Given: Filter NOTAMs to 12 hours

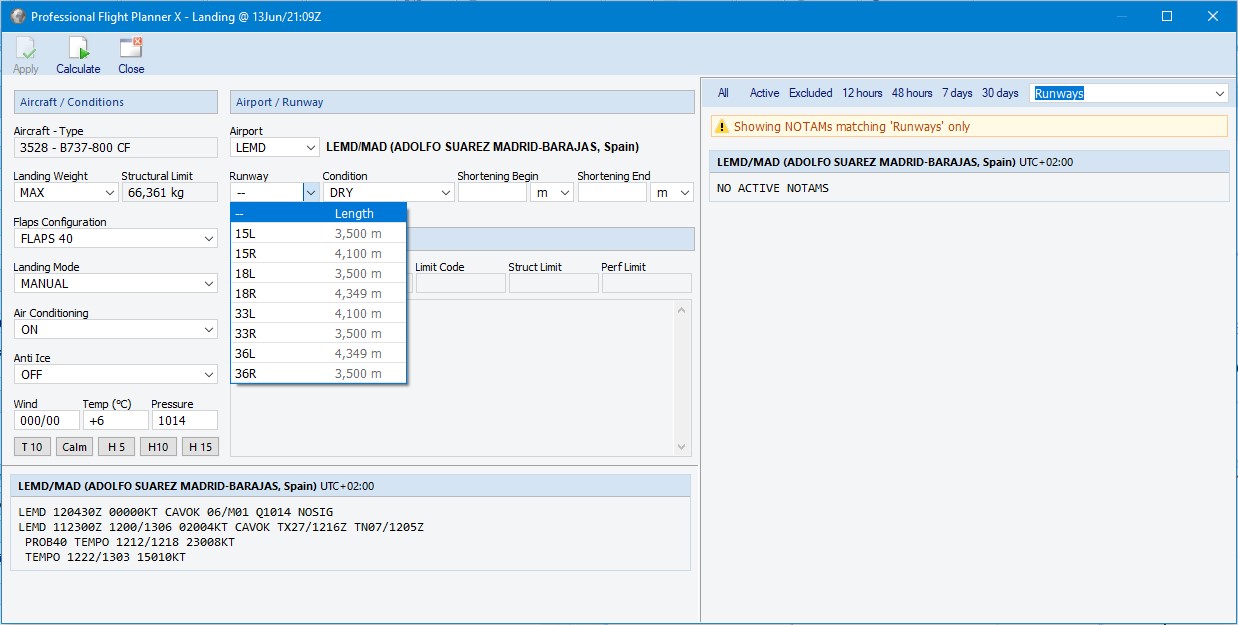Looking at the screenshot, I should click(x=862, y=93).
